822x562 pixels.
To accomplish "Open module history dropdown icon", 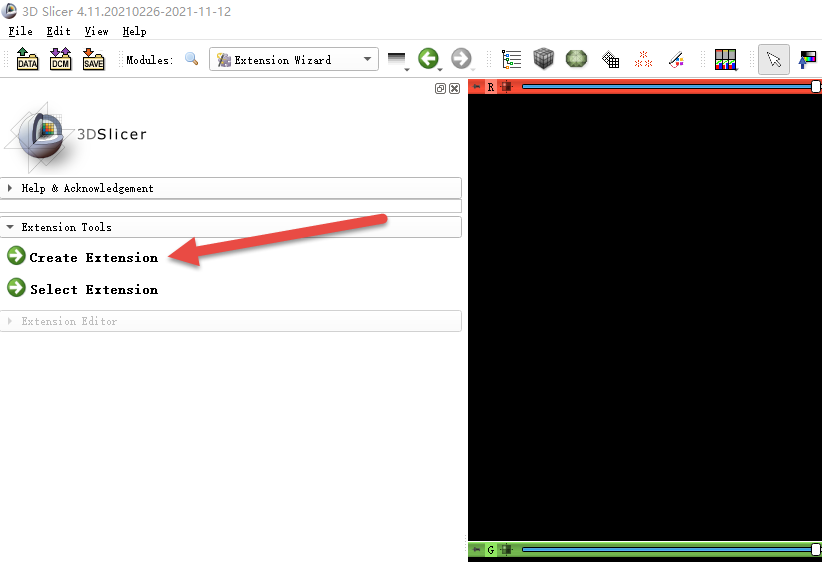I will 397,60.
